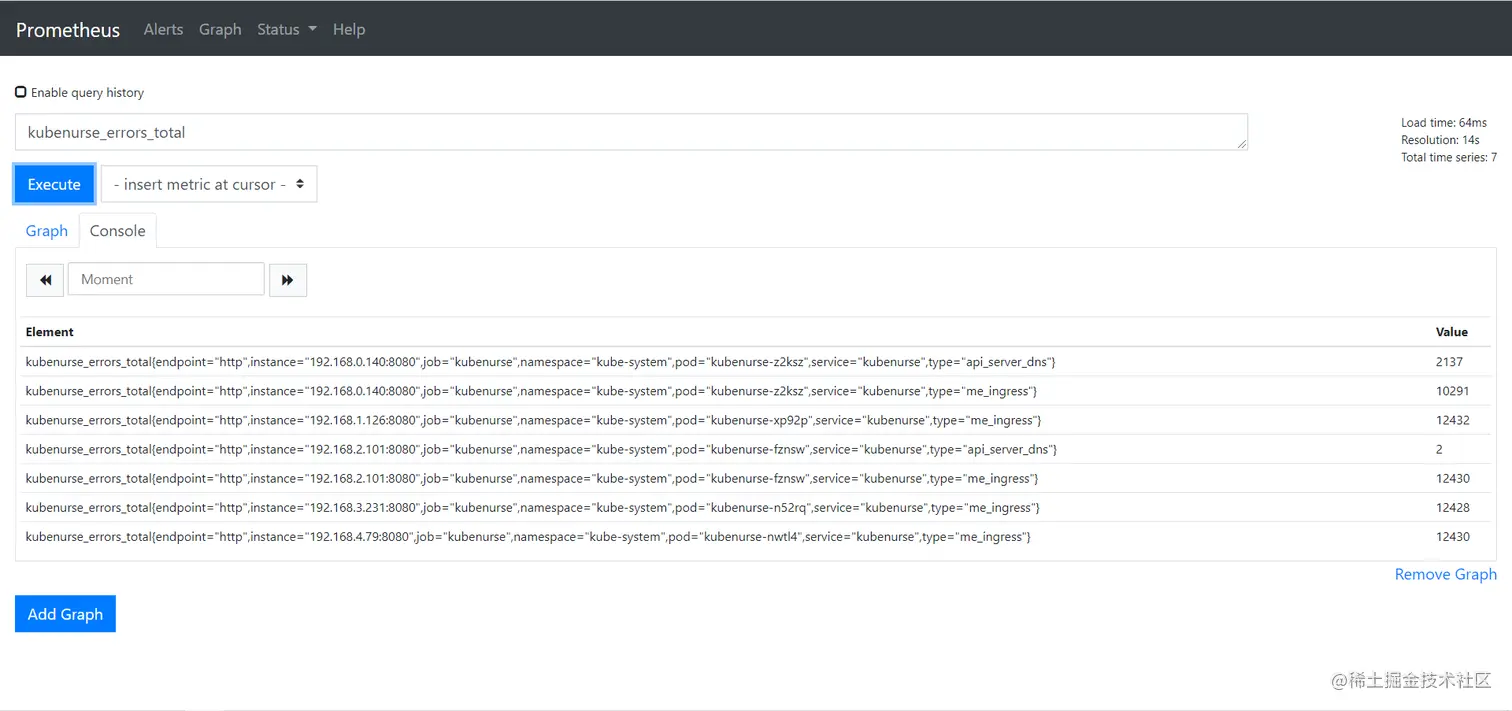Click the value 10291

[1453, 391]
